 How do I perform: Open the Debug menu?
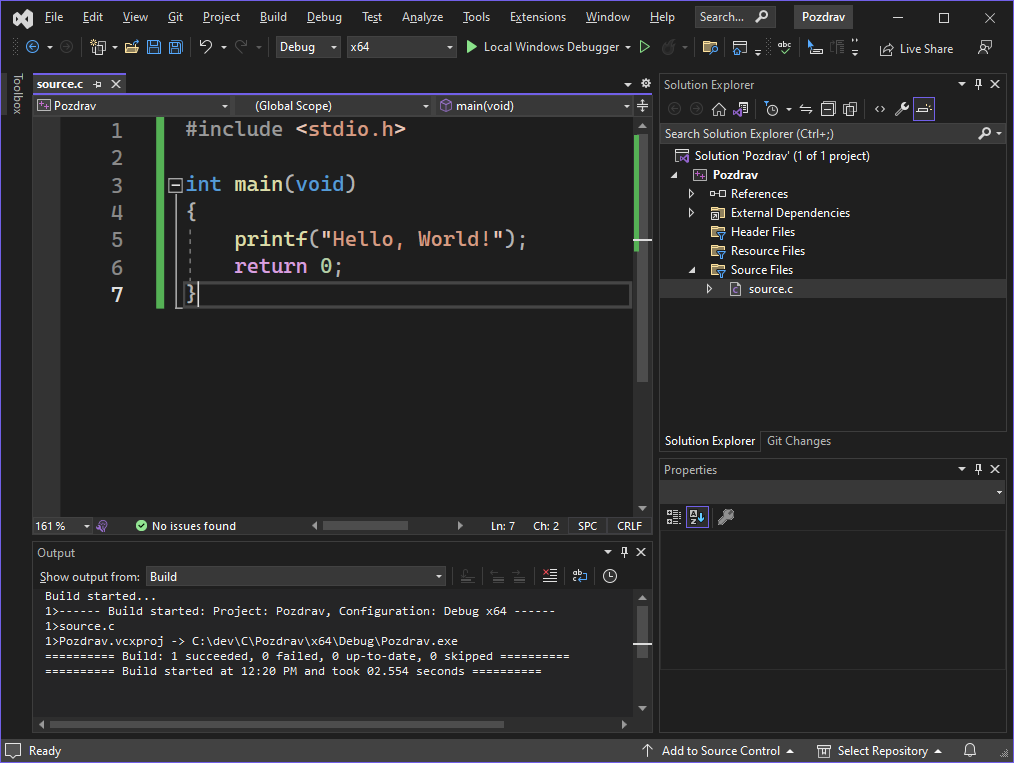324,17
